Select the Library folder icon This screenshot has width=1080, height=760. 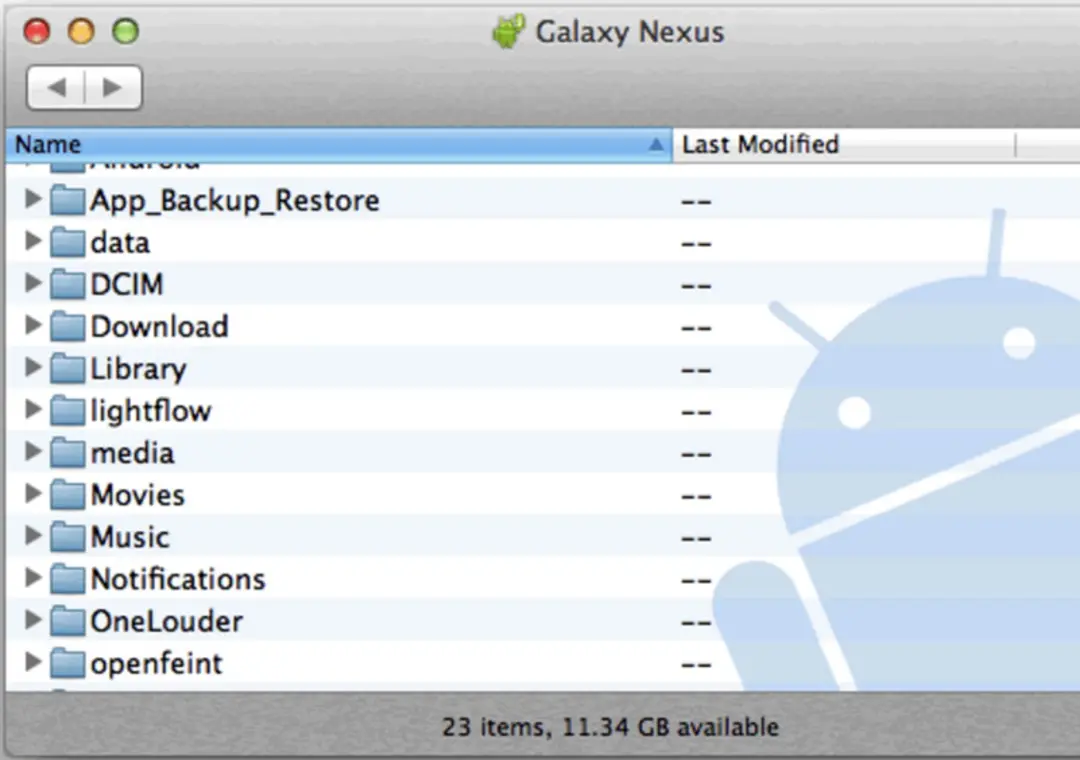[68, 368]
